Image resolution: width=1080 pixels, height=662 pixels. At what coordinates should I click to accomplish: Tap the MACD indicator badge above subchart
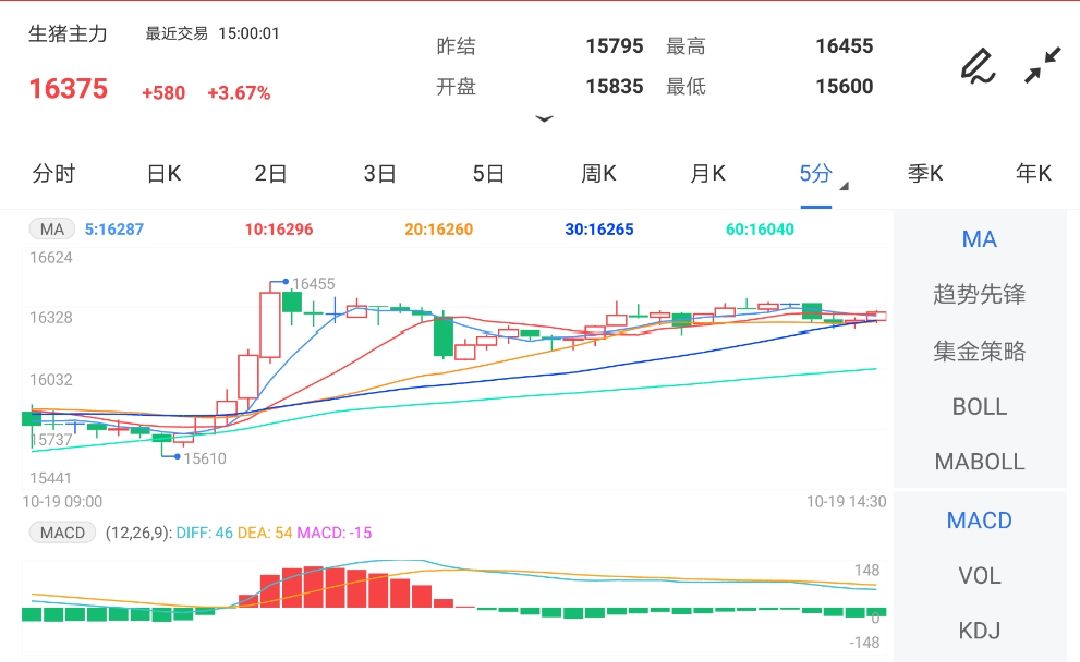click(62, 532)
